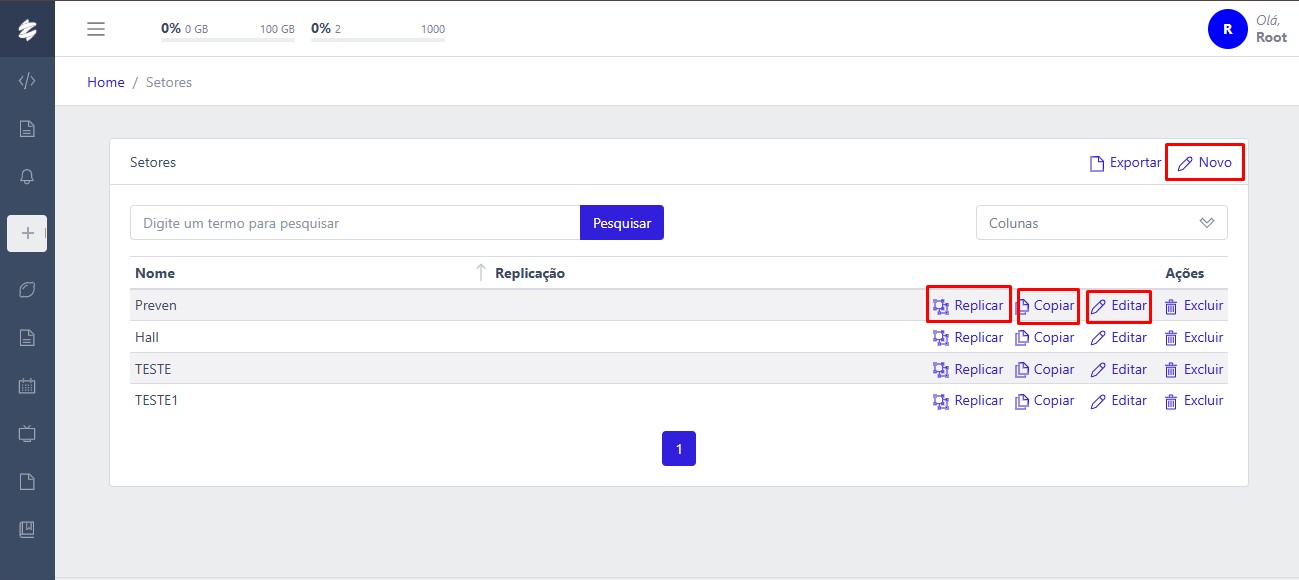Viewport: 1299px width, 580px height.
Task: Click the Novo link to create a sector
Action: (x=1205, y=162)
